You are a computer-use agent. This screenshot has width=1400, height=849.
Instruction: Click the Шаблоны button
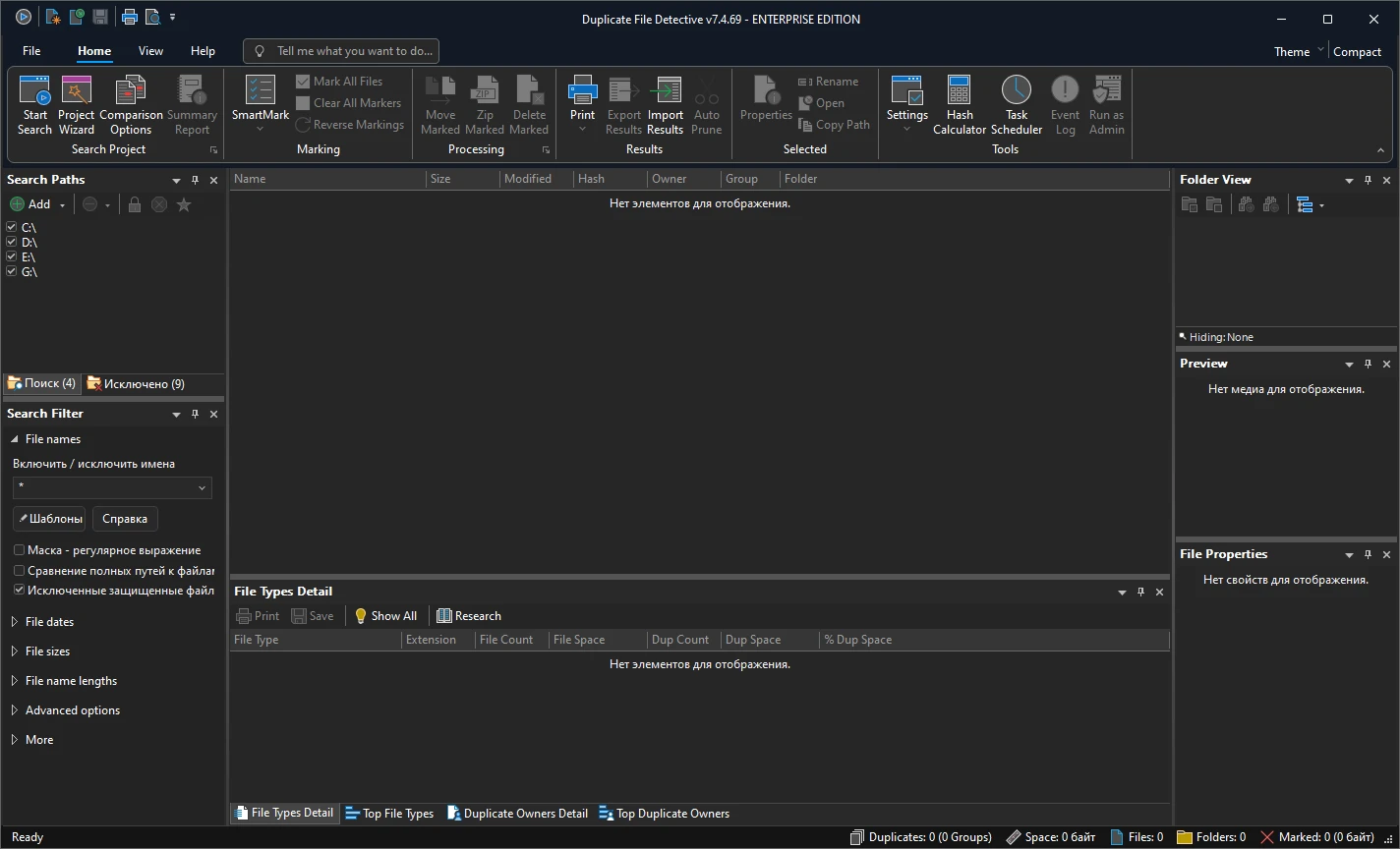(50, 519)
